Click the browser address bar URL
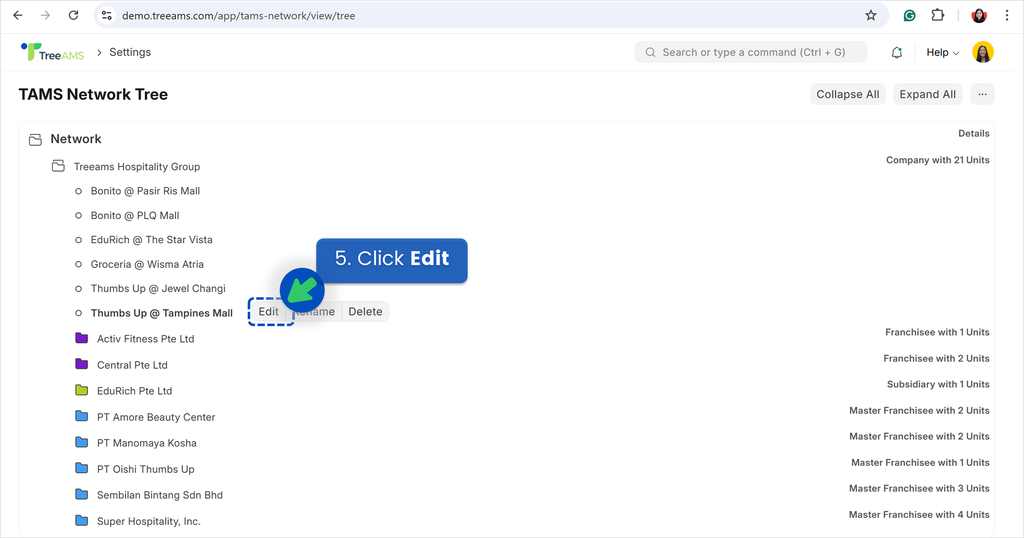The height and width of the screenshot is (538, 1024). [238, 16]
